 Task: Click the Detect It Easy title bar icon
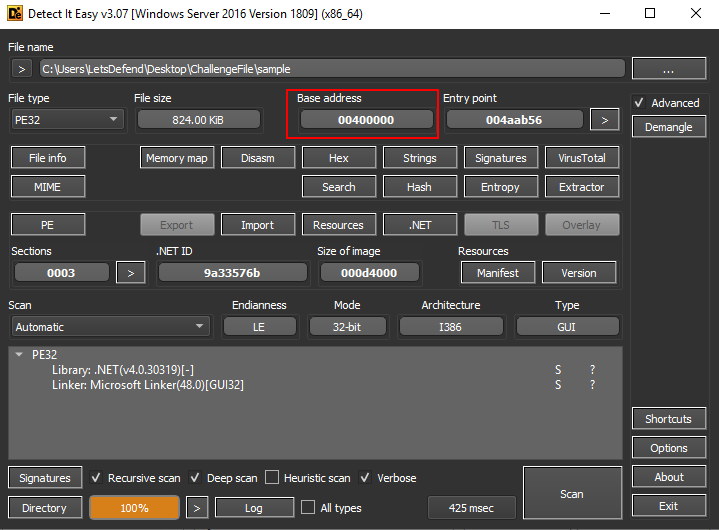coord(15,13)
